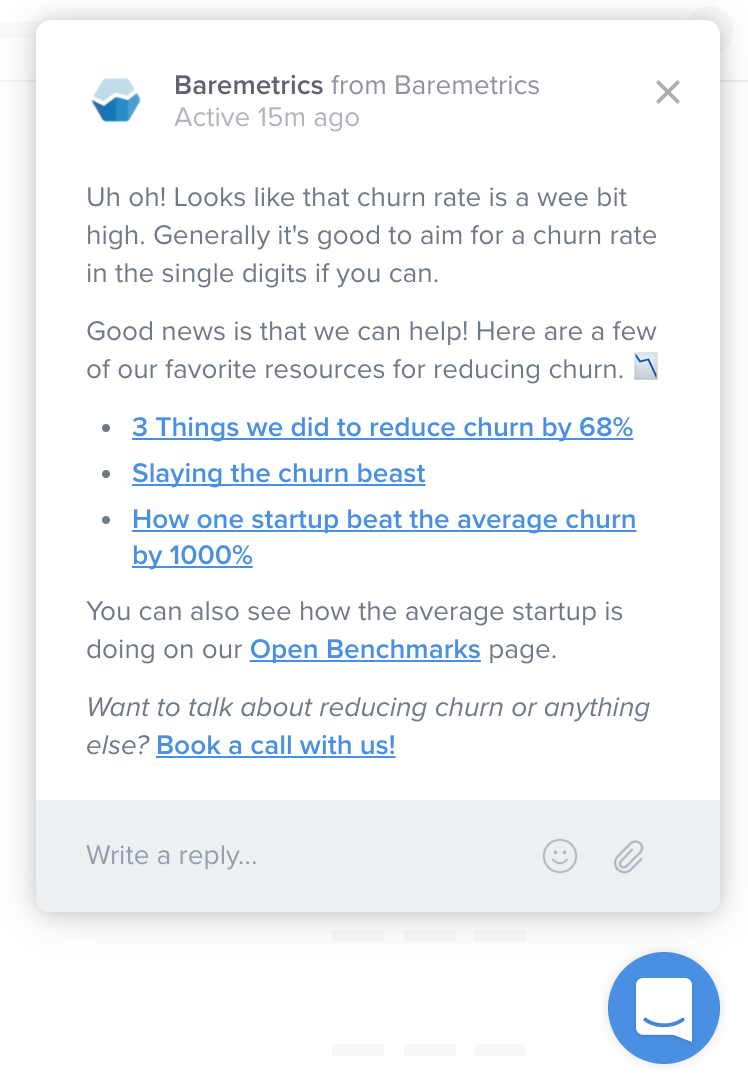Click 'Book a call with us!' link
Screen dimensions: 748x1092
tap(276, 745)
